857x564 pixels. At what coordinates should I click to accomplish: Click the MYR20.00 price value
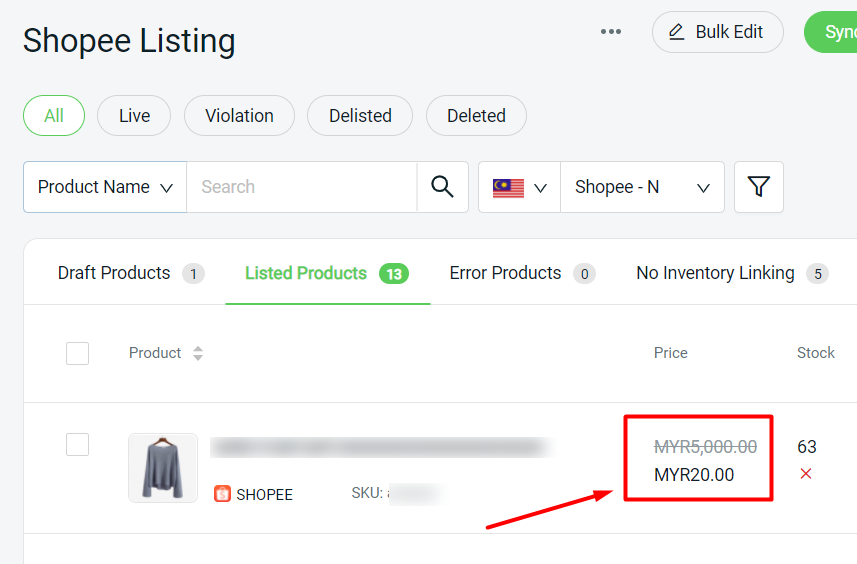coord(694,475)
